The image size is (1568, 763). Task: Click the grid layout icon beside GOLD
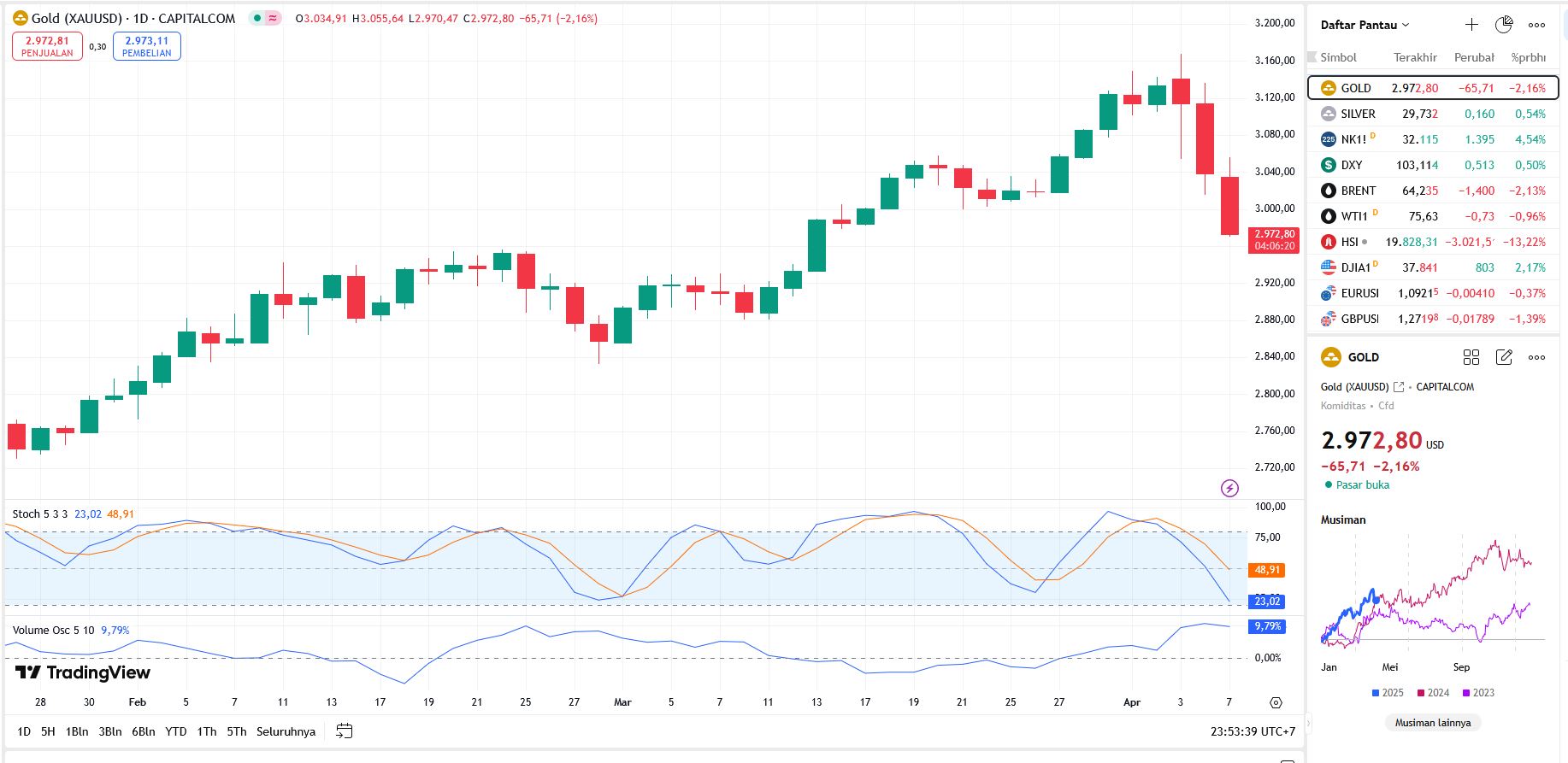[1471, 357]
